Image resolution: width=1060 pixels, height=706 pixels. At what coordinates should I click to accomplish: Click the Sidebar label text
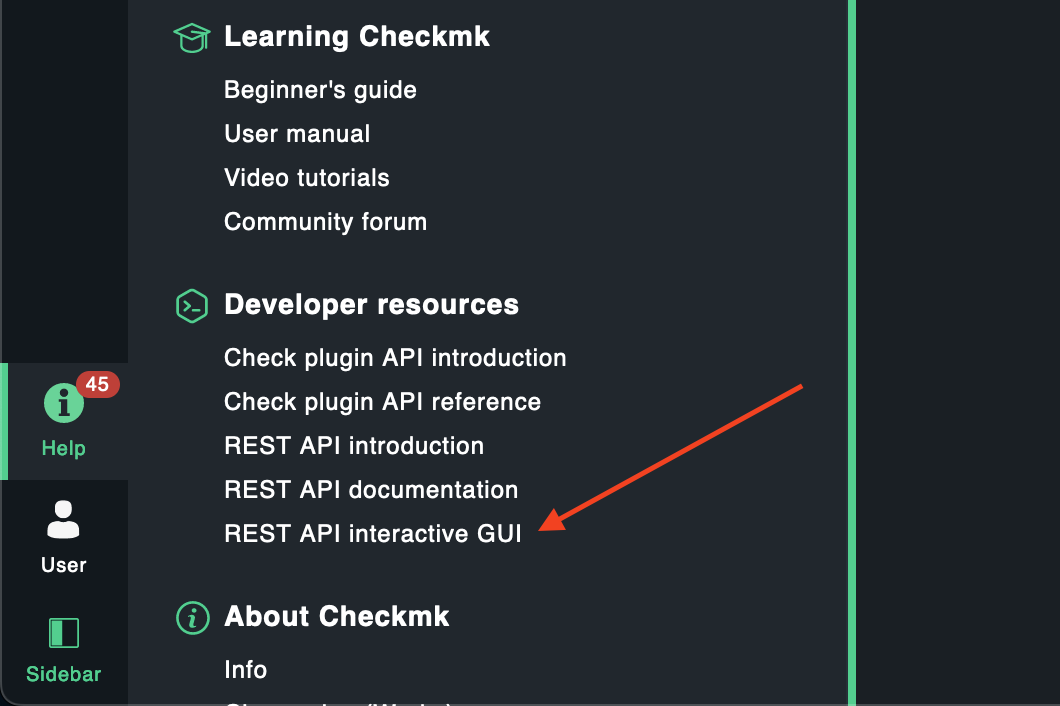tap(63, 674)
